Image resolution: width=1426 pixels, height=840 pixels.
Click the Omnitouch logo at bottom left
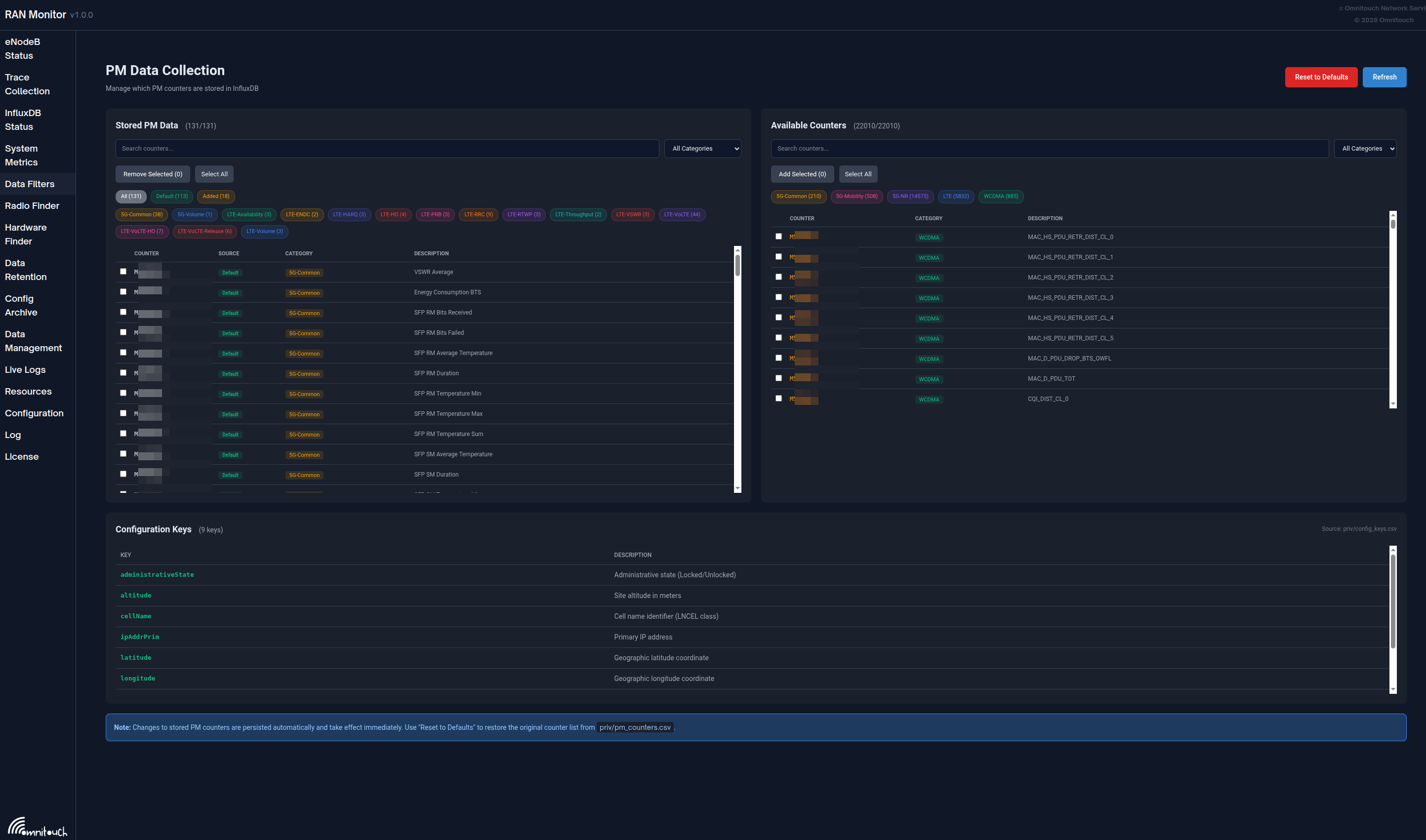38,827
